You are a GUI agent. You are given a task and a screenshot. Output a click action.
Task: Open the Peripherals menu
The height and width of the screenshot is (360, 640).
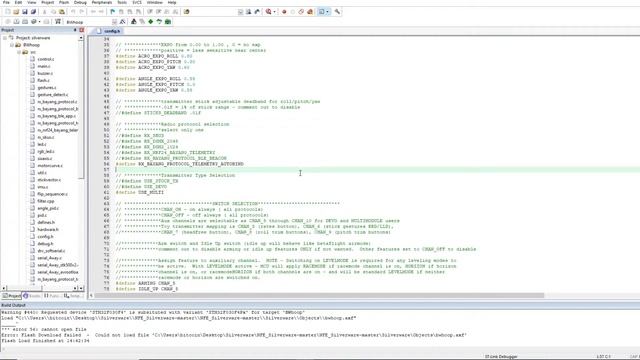[x=102, y=2]
